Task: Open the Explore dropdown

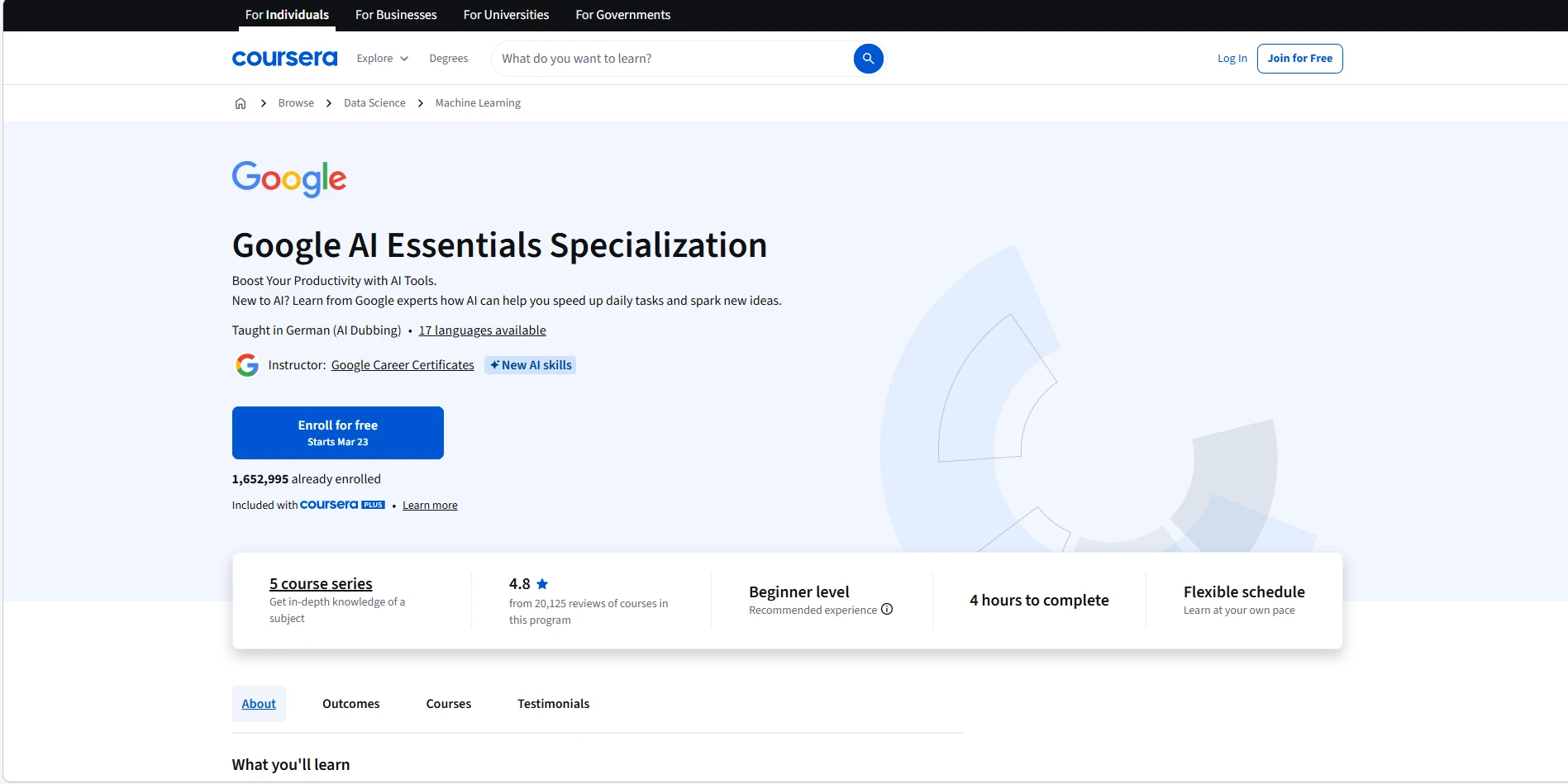Action: [381, 58]
